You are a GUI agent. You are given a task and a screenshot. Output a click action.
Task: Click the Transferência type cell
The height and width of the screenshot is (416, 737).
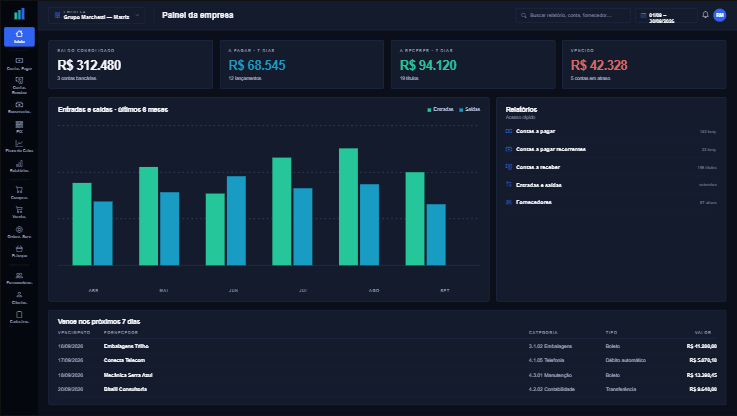(x=620, y=389)
